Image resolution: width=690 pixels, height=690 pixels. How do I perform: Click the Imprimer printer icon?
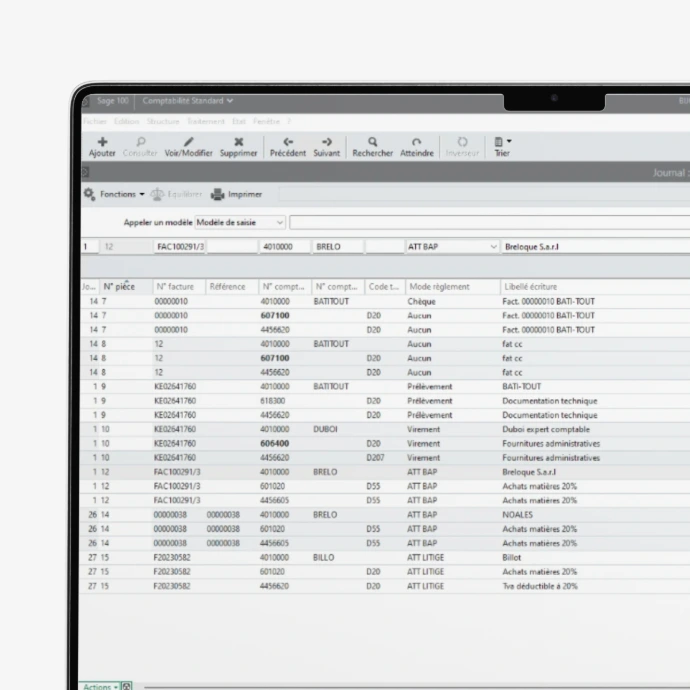pos(217,194)
